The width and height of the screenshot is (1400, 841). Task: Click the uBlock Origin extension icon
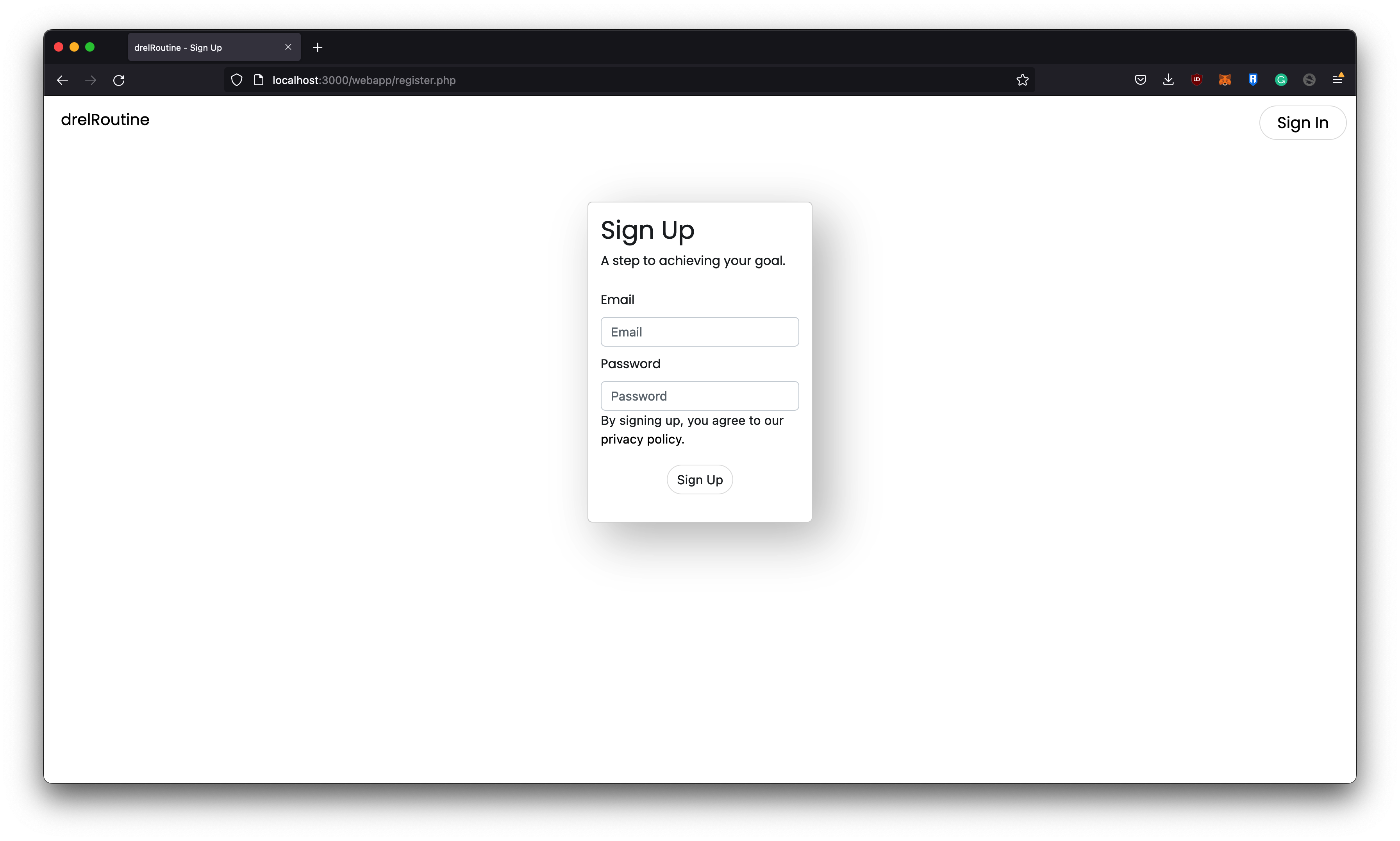click(1197, 80)
